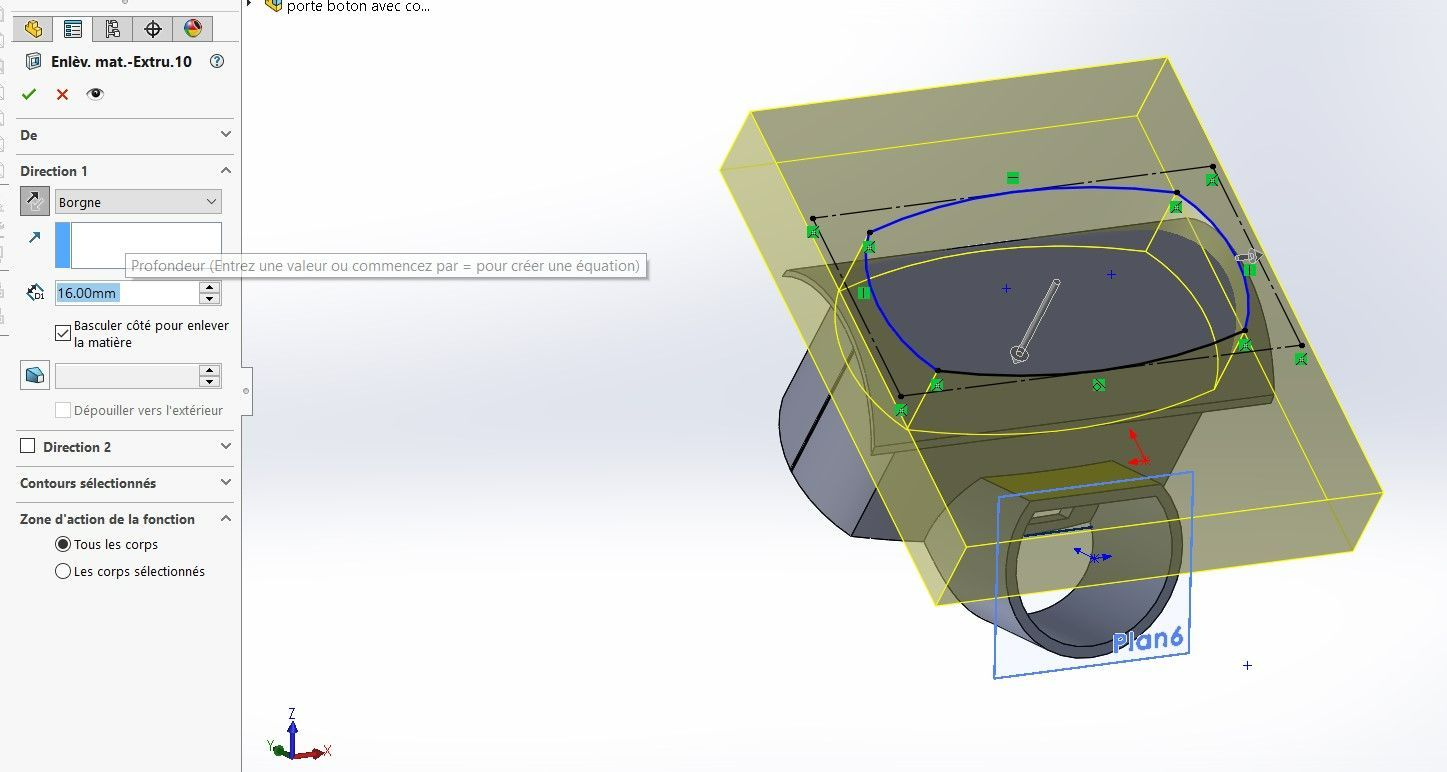Tick the Dépouiller vers l'extérieur checkbox

coord(63,410)
